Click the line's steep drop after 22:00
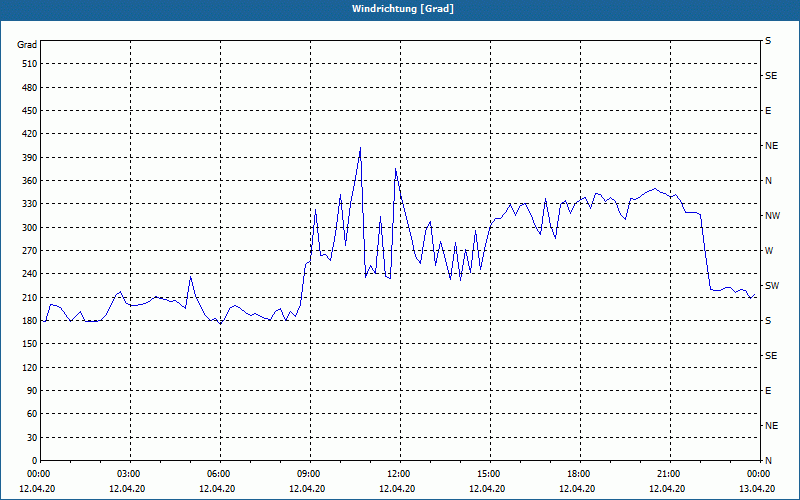 pyautogui.click(x=705, y=253)
